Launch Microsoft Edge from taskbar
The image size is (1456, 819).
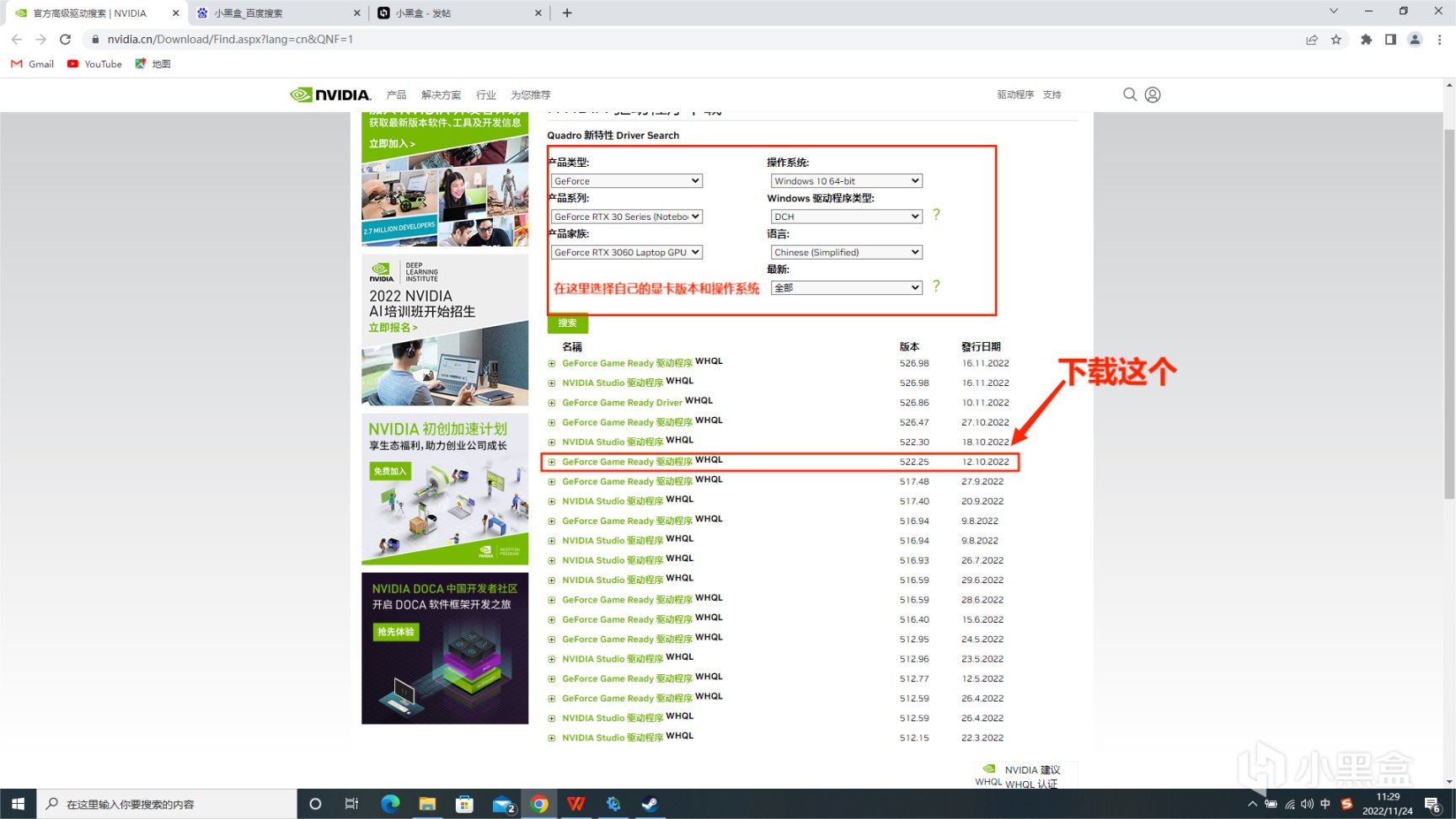click(x=390, y=804)
